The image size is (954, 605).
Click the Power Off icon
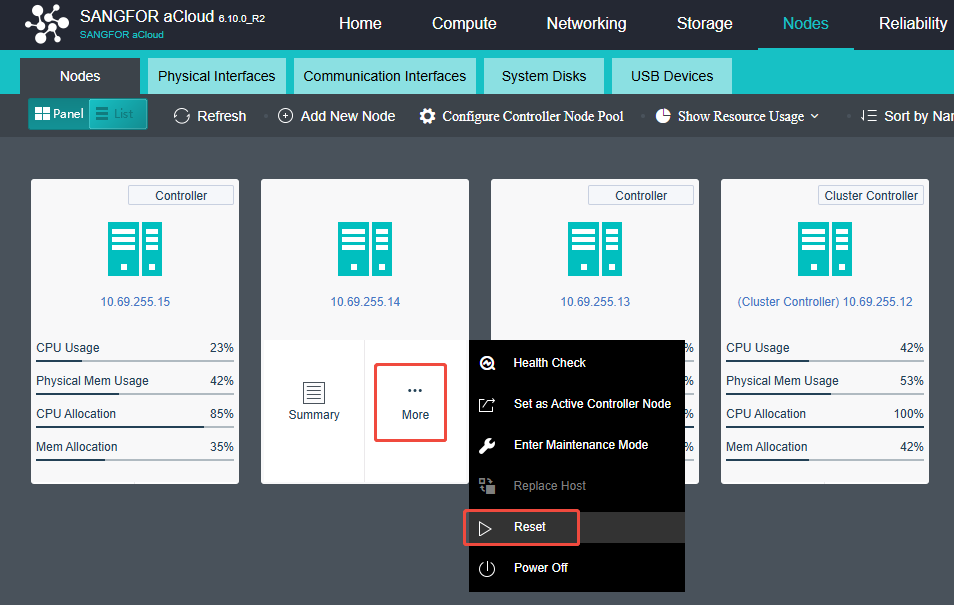click(487, 568)
